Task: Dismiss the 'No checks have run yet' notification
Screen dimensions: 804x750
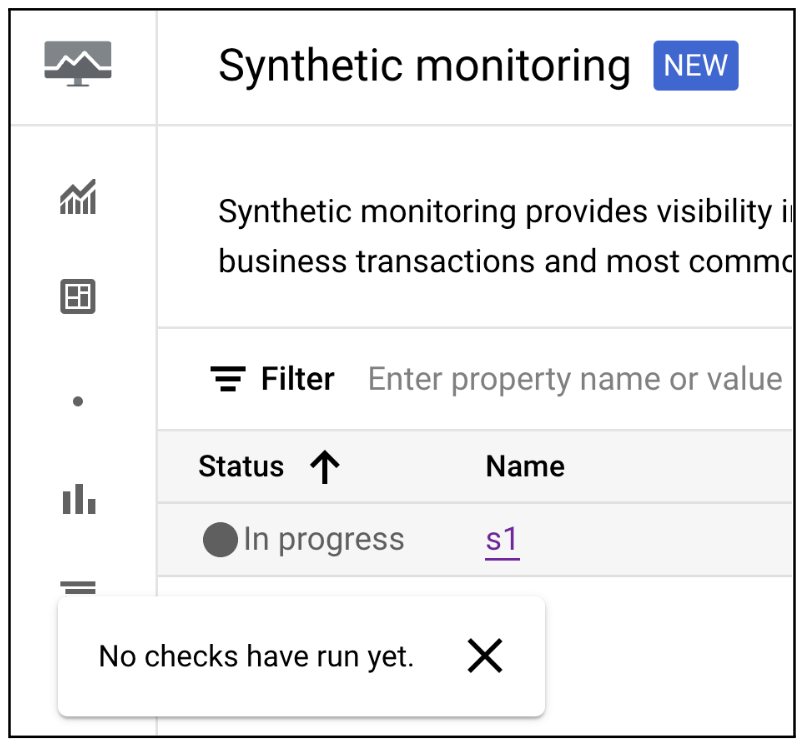Action: click(485, 656)
